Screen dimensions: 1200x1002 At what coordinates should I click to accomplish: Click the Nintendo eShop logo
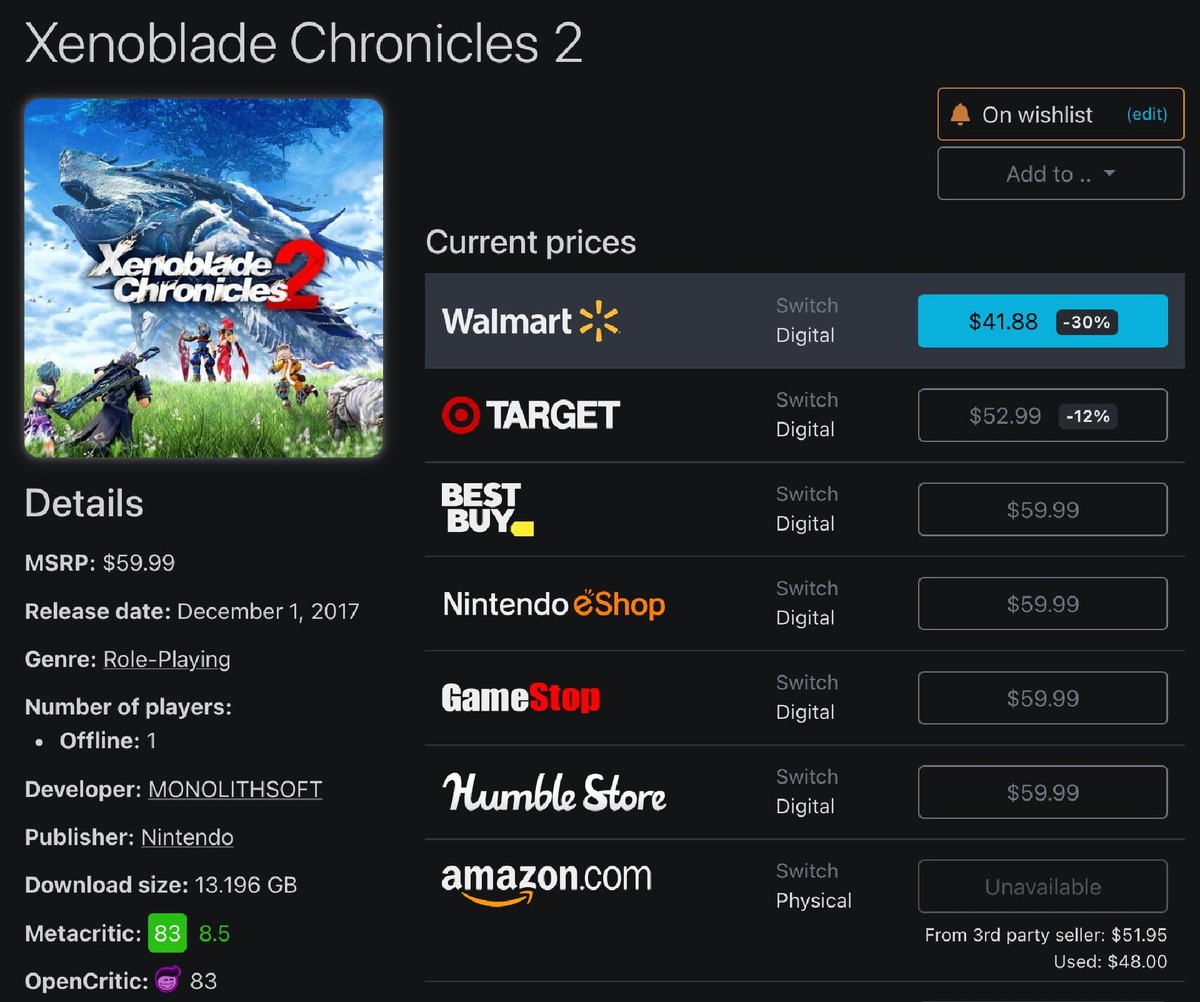[x=553, y=604]
